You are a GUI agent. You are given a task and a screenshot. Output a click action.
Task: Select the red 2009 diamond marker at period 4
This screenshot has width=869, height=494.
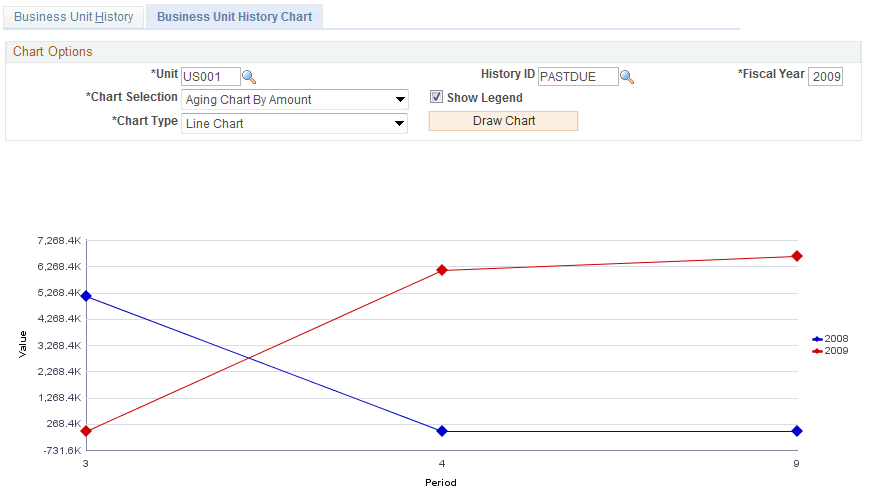click(442, 270)
